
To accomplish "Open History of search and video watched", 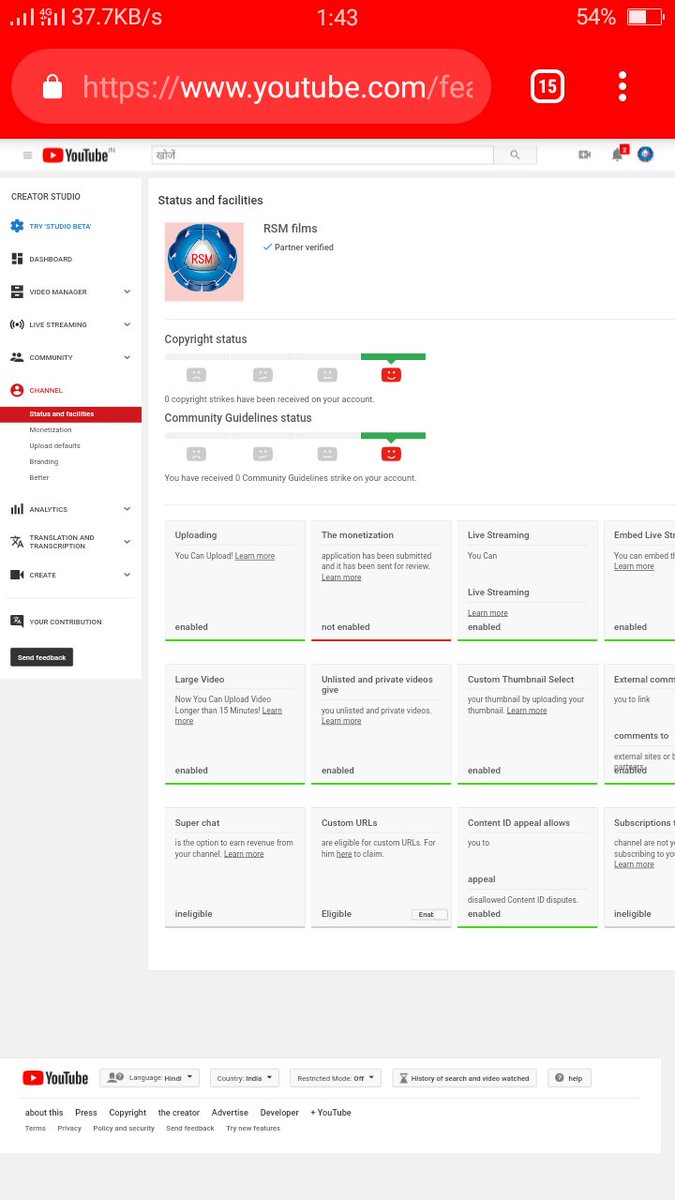I will (x=465, y=1078).
